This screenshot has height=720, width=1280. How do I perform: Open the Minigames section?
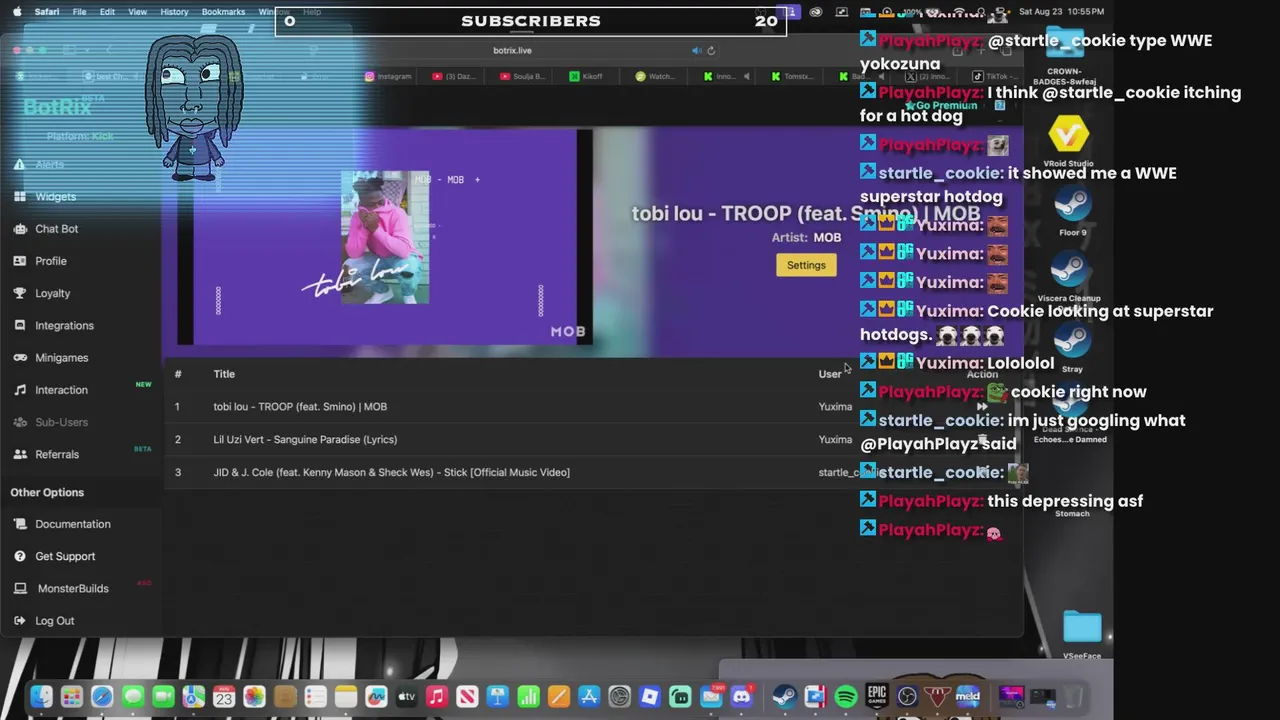(x=62, y=358)
